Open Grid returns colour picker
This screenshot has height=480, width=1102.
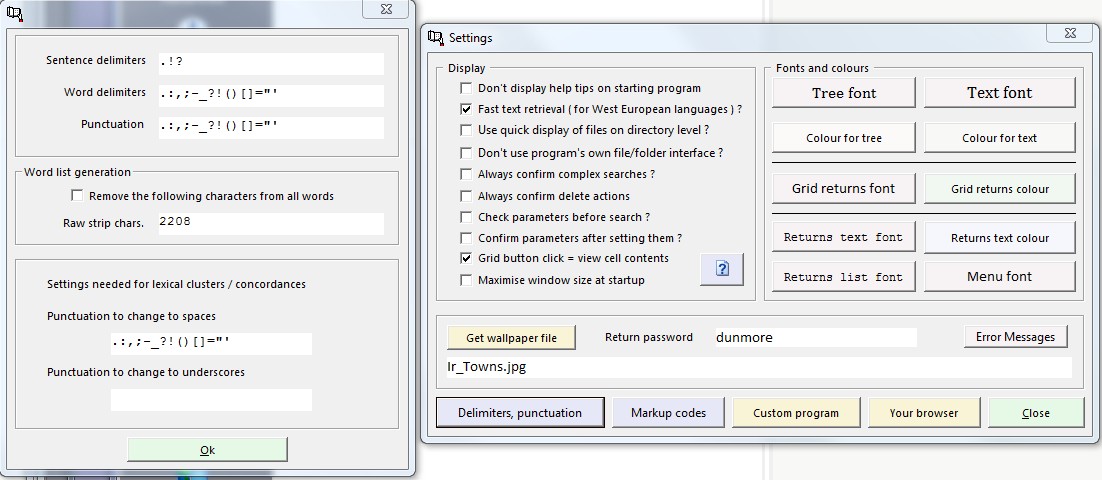click(999, 188)
